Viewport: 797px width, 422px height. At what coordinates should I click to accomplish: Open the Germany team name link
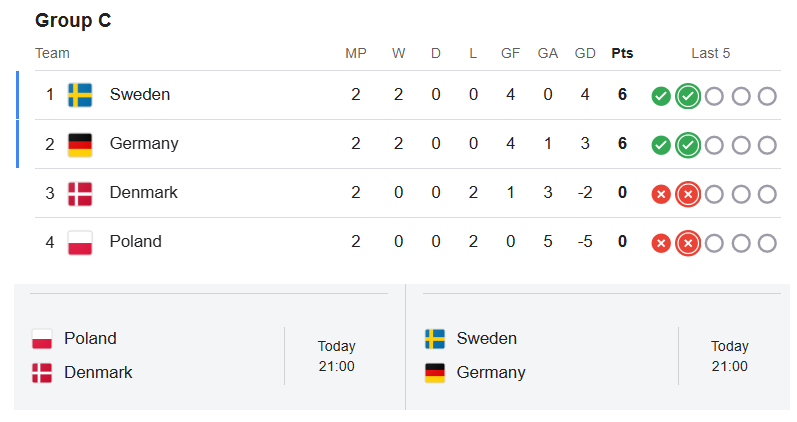(x=144, y=143)
